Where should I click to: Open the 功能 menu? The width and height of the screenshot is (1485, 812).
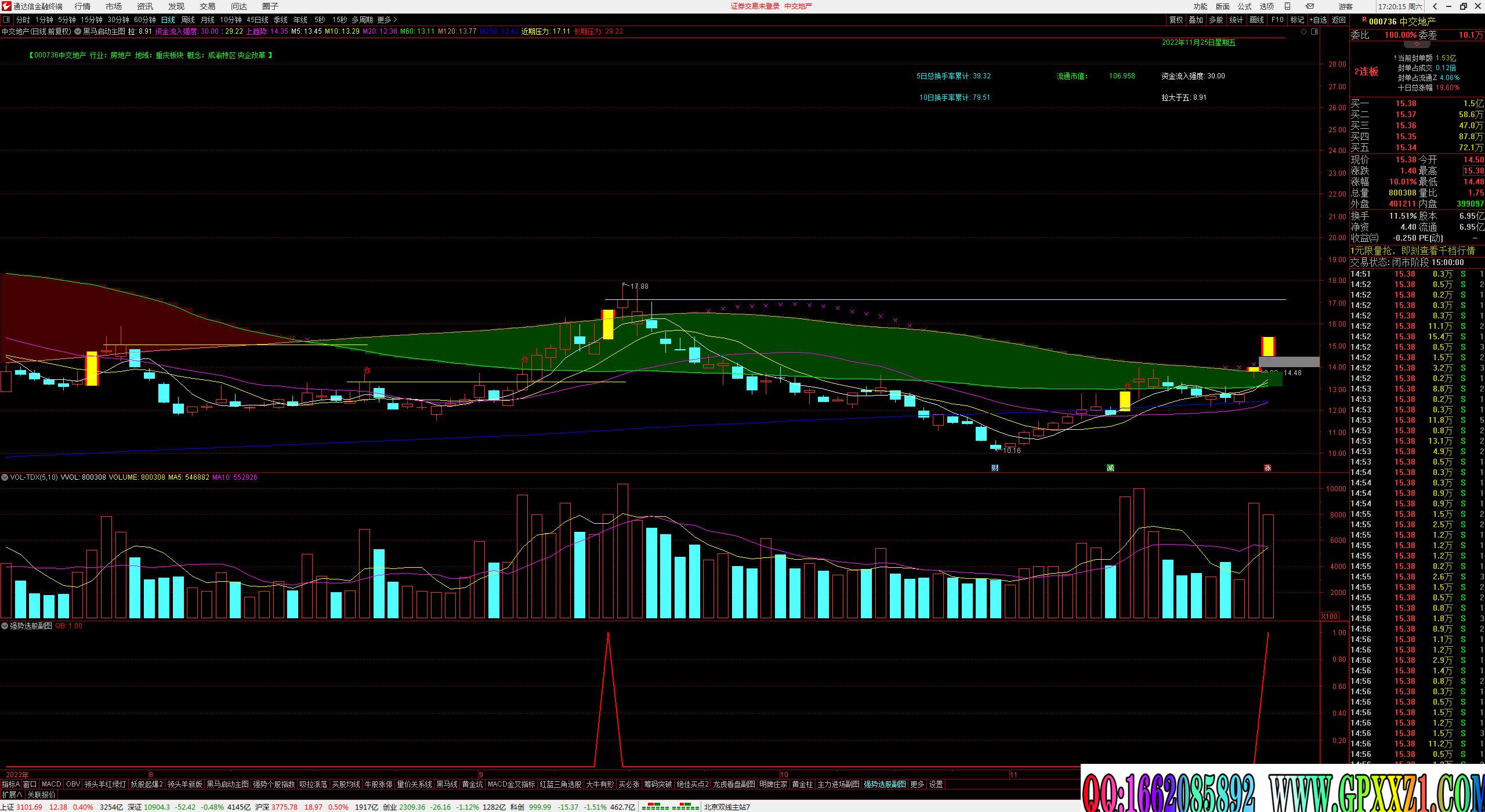click(x=1201, y=6)
